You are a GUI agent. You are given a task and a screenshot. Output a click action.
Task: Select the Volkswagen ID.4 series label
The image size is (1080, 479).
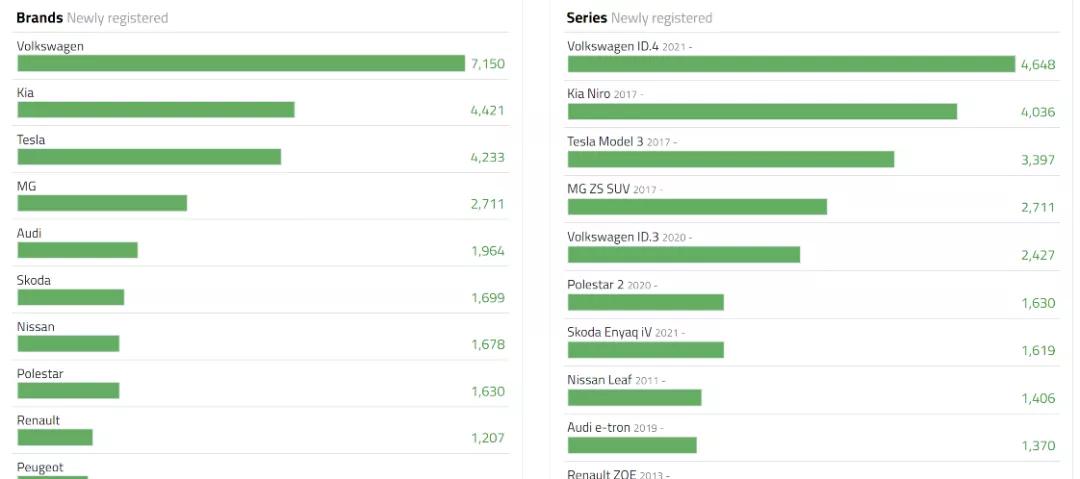pos(614,46)
